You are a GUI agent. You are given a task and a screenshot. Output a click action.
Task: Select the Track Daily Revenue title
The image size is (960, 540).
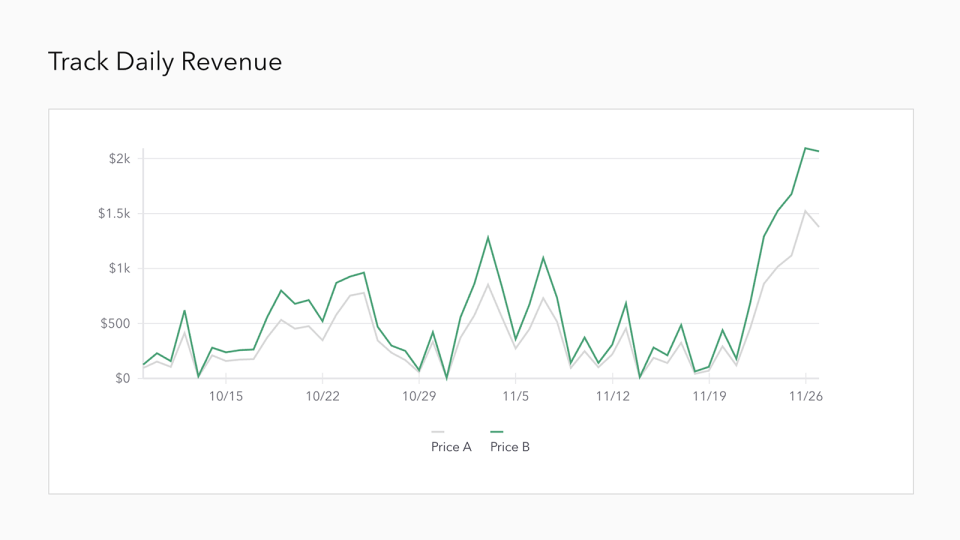pos(165,62)
